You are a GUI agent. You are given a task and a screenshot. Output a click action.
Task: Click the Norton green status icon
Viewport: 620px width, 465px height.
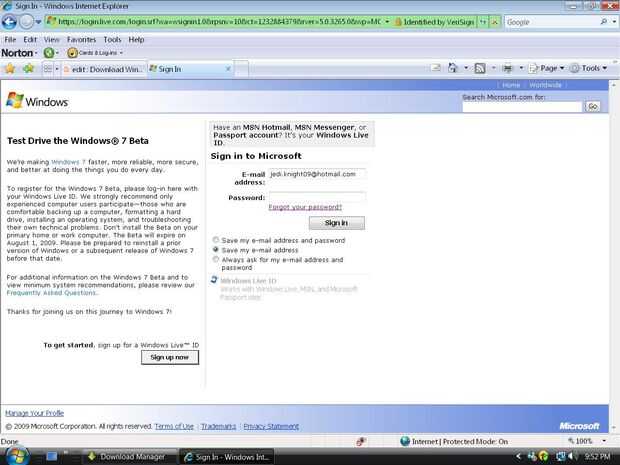point(49,53)
